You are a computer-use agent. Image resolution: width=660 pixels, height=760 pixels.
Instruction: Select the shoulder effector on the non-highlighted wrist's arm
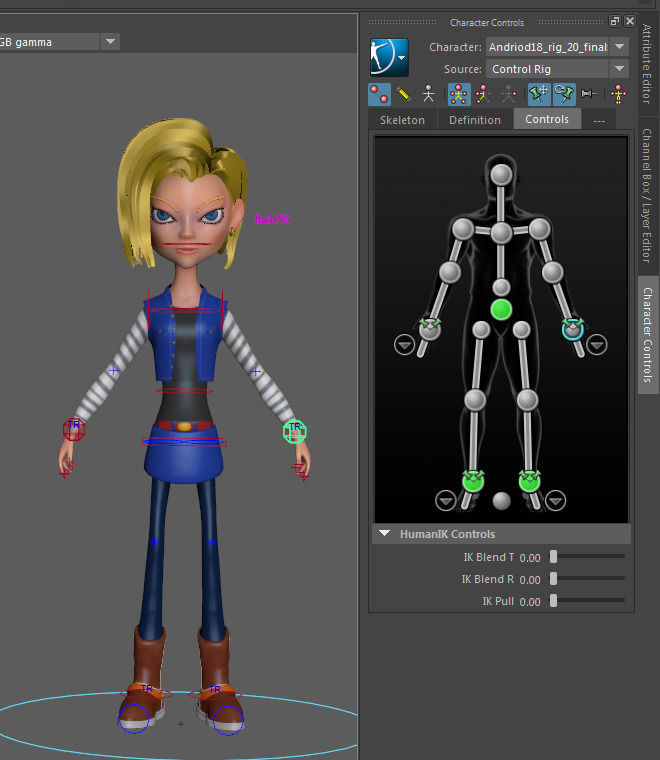[x=463, y=229]
